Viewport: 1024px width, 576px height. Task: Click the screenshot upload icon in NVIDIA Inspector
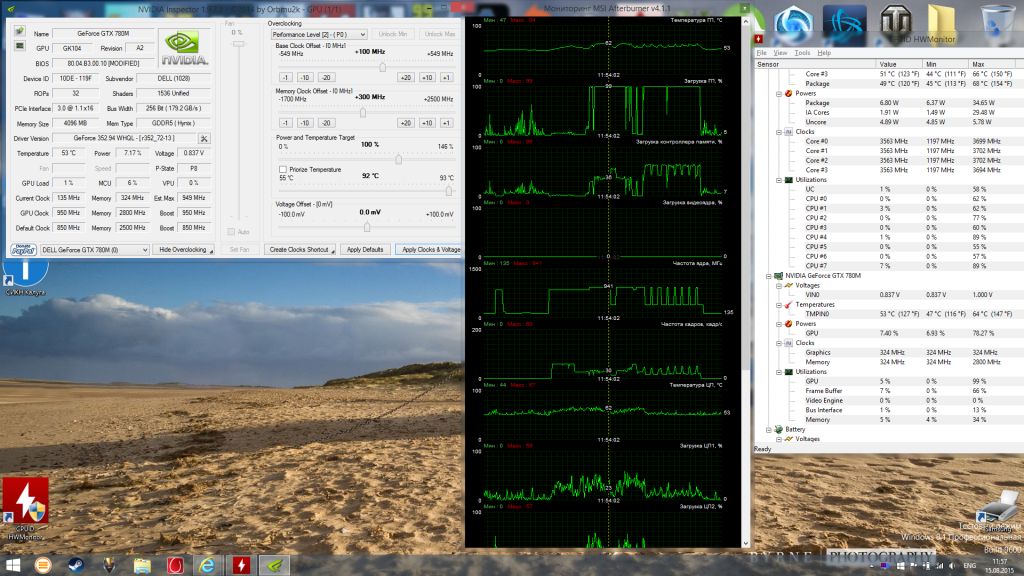coord(20,31)
